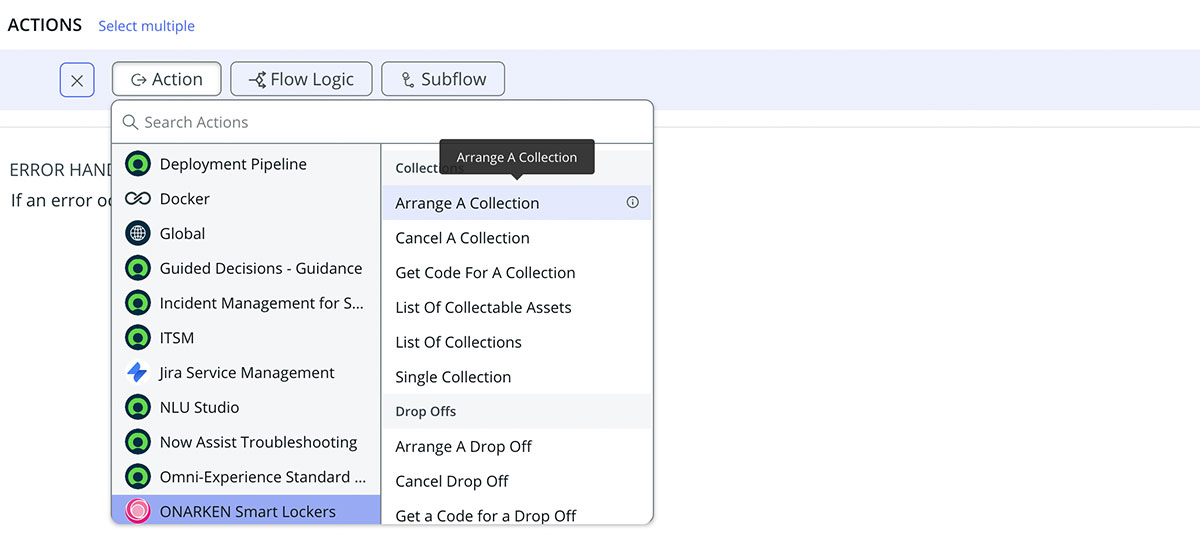This screenshot has width=1200, height=550.
Task: Click the Action button
Action: (167, 79)
